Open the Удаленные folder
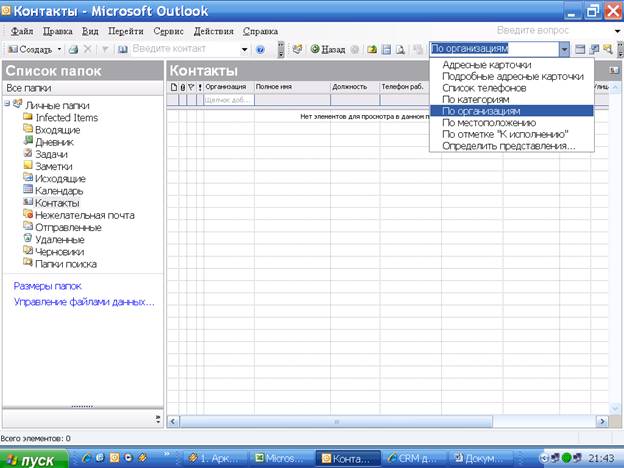 pos(59,240)
